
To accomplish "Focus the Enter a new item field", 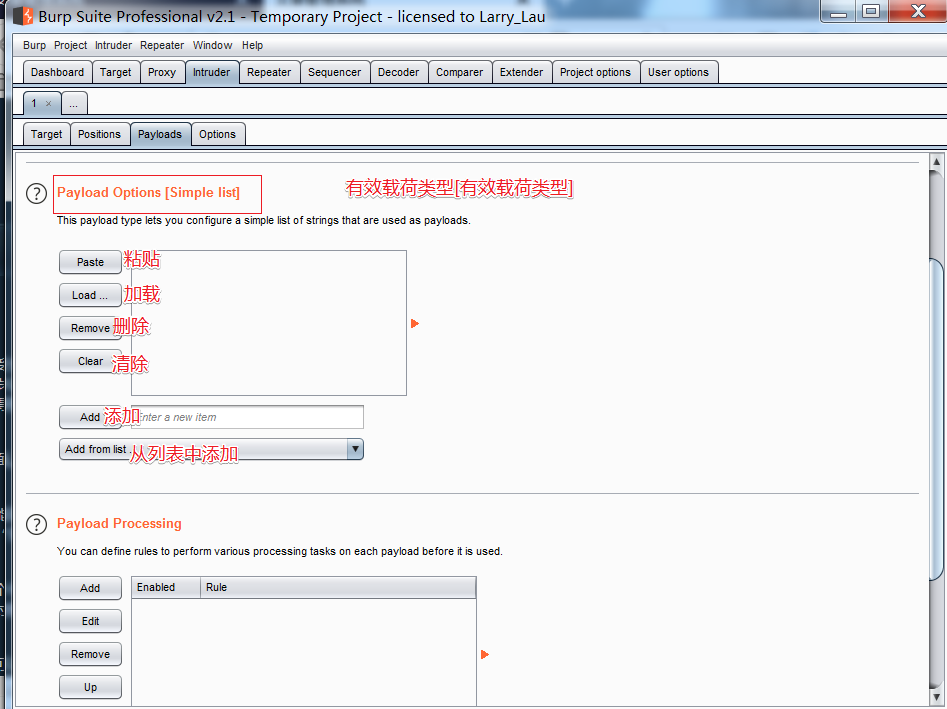I will tap(248, 417).
